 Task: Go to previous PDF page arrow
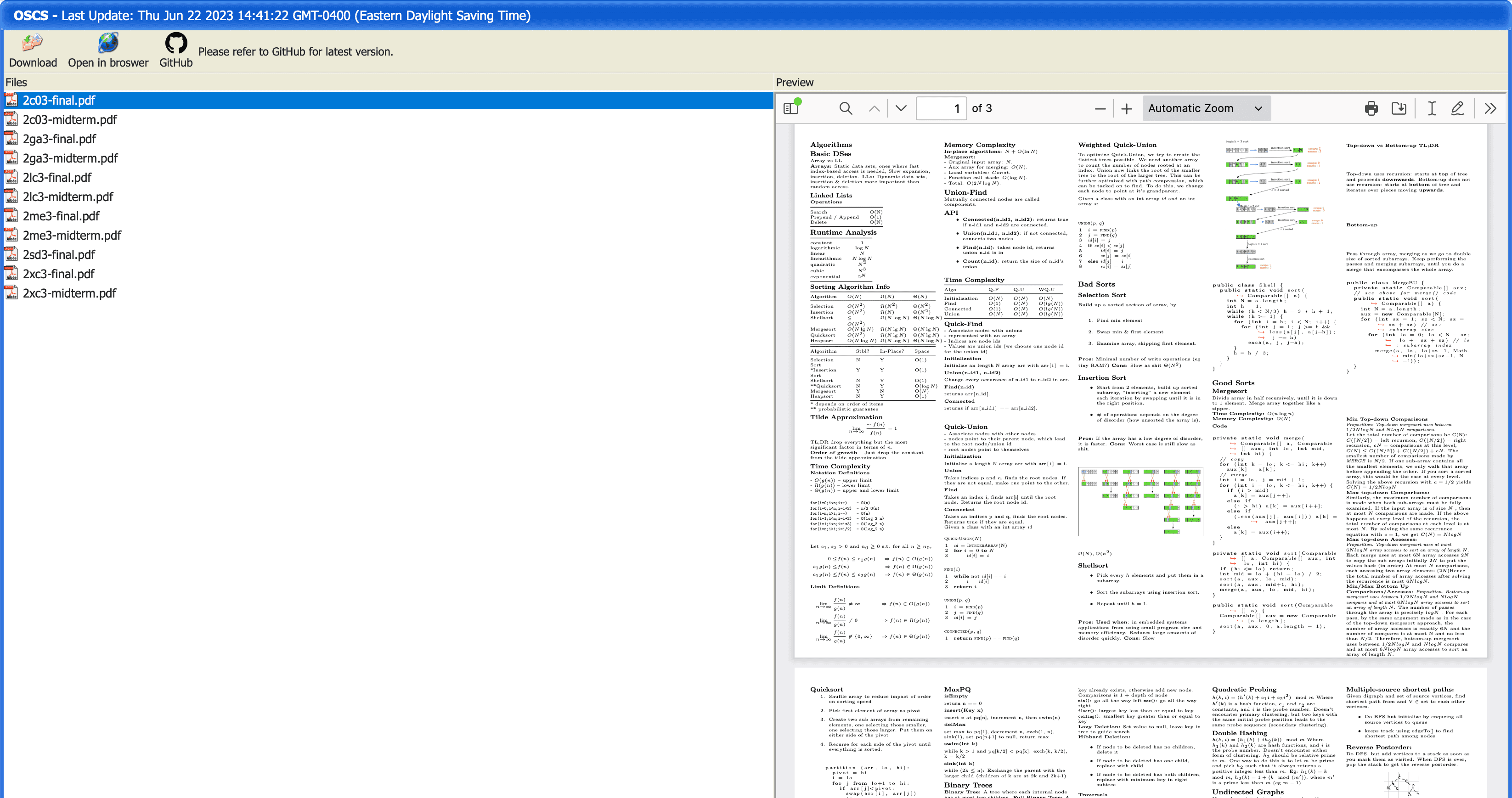tap(874, 108)
